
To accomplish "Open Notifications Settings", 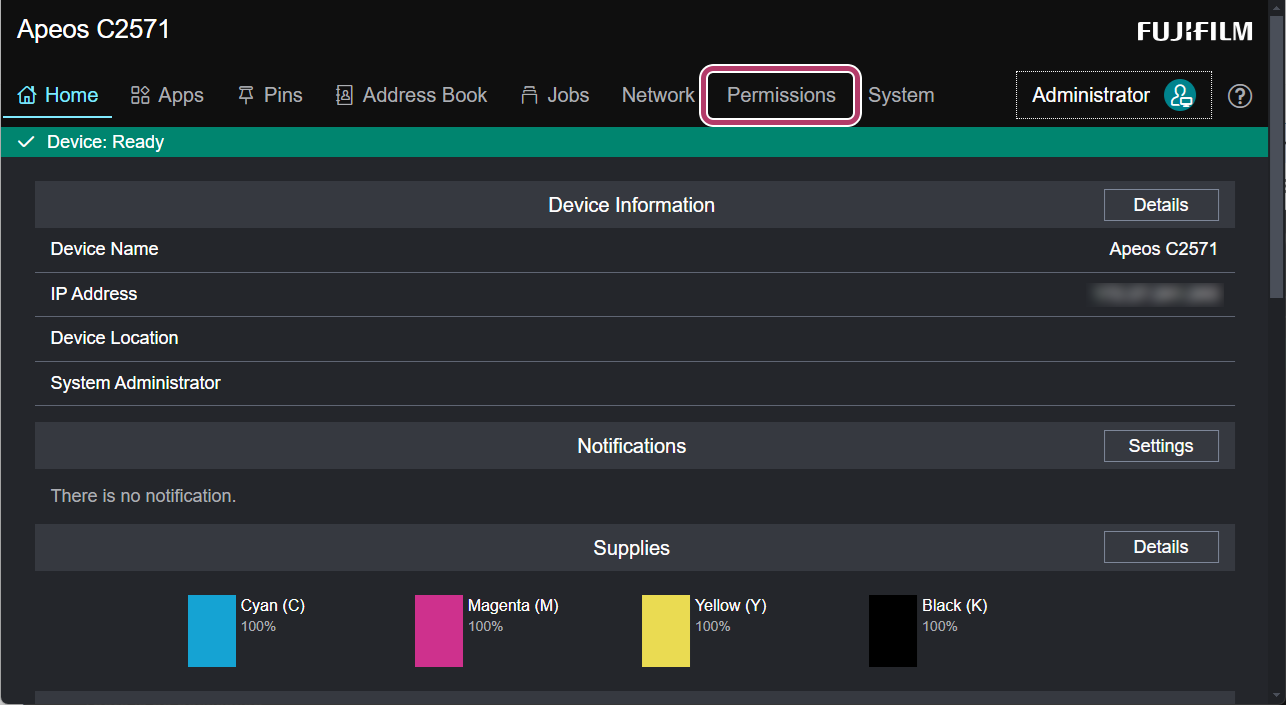I will pyautogui.click(x=1161, y=446).
